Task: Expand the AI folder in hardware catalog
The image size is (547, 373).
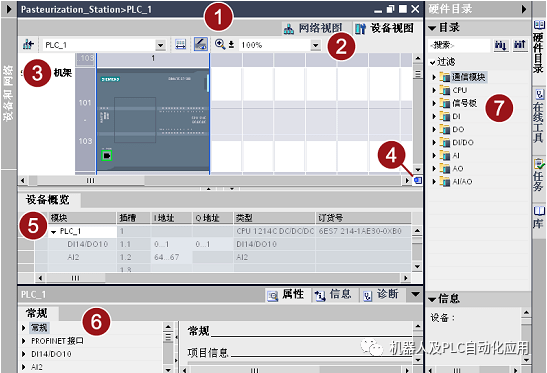Action: coord(434,156)
